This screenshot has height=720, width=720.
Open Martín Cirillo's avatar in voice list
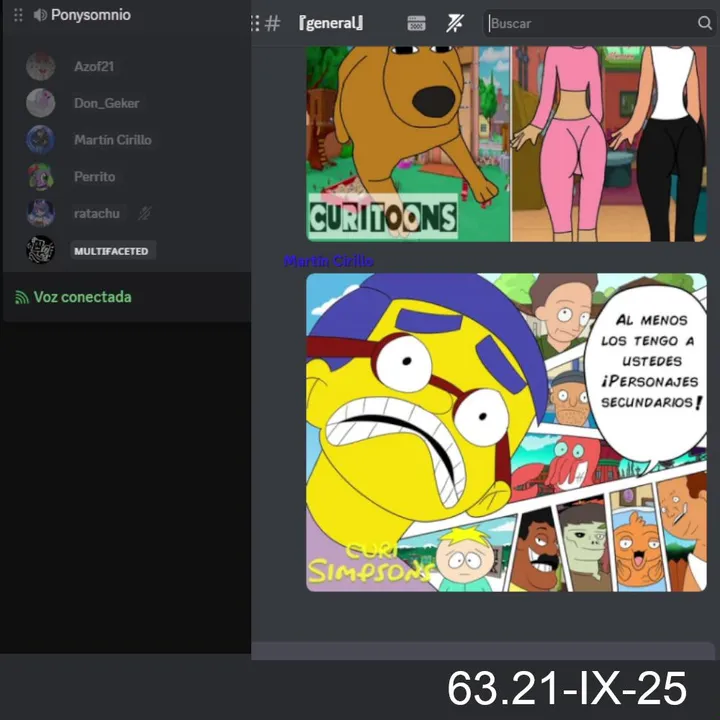click(x=40, y=140)
